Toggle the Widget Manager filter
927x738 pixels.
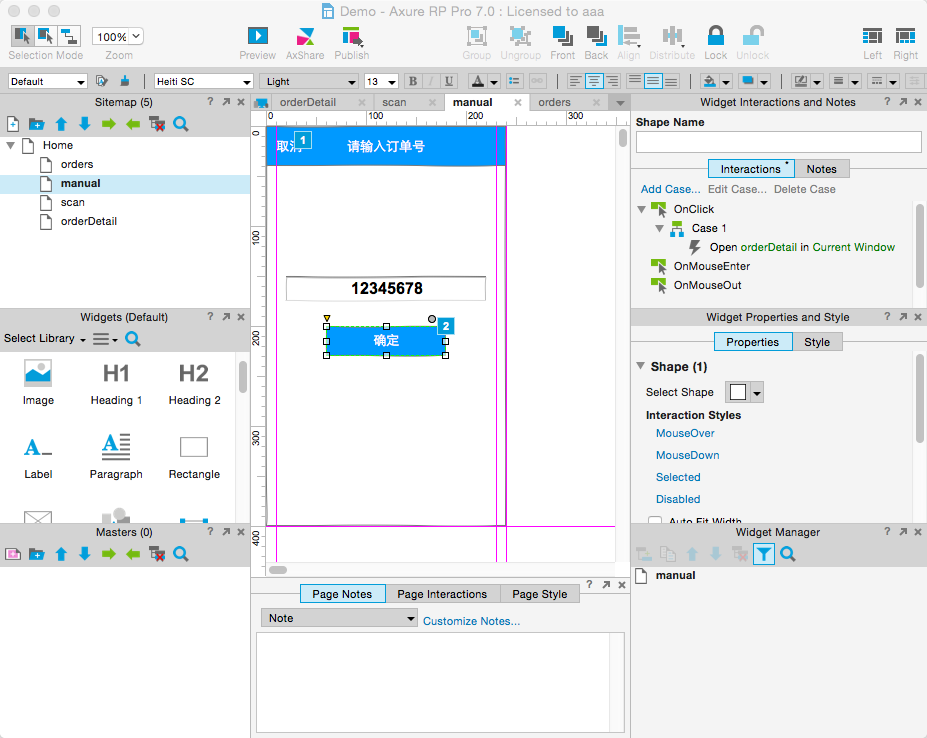point(764,554)
